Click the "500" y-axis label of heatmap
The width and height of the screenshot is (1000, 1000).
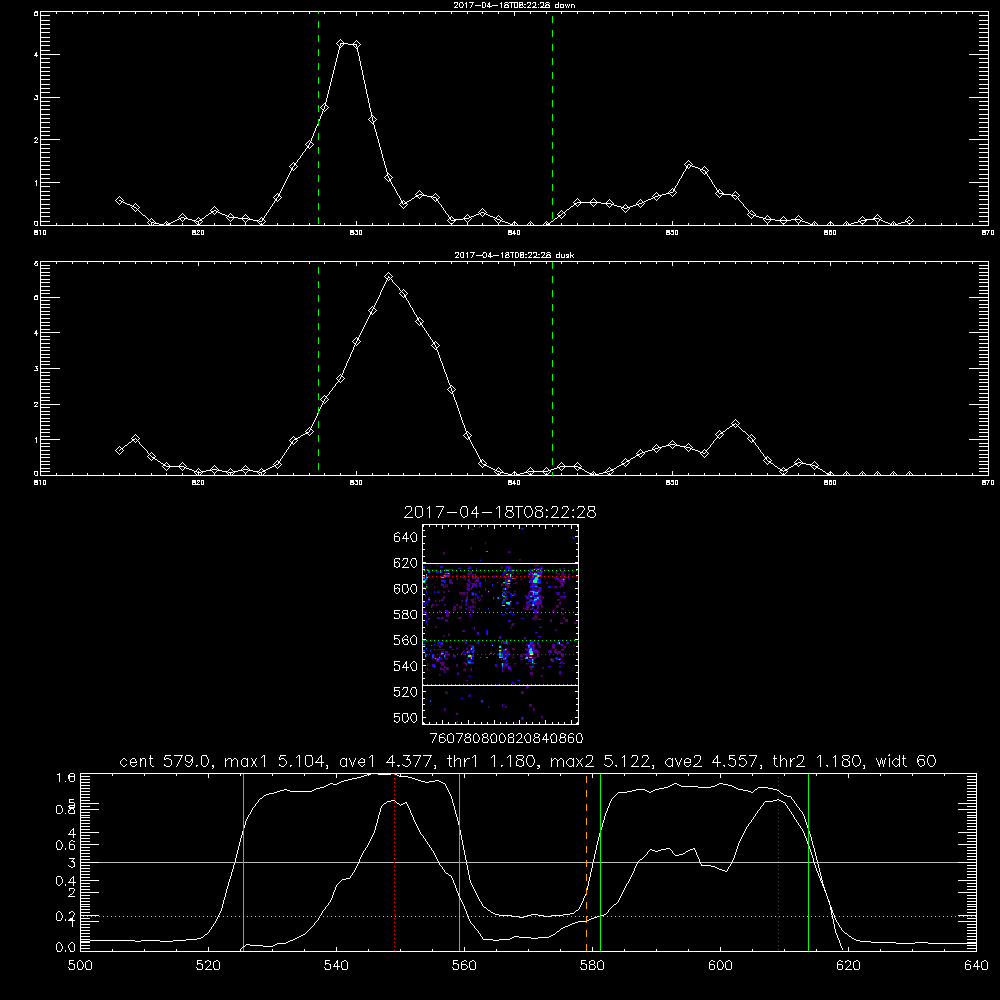pos(406,717)
